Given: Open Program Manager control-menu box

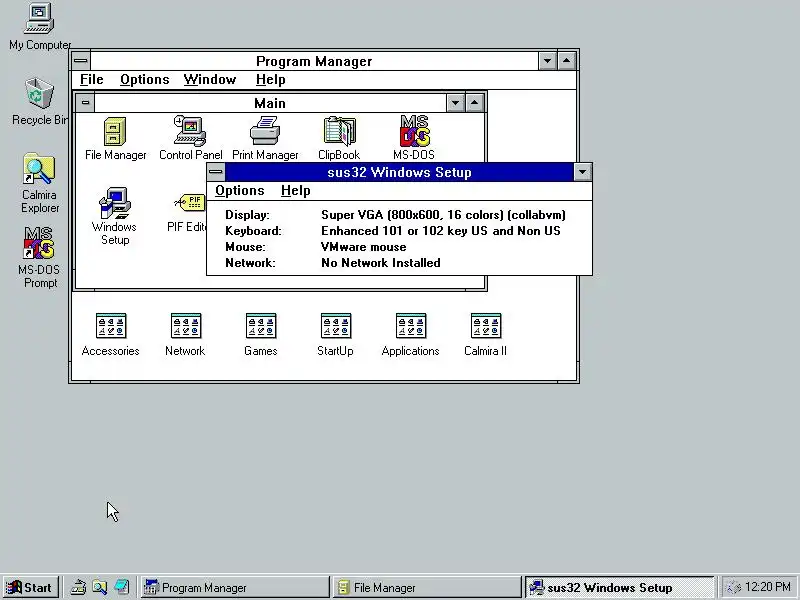Looking at the screenshot, I should coord(81,61).
